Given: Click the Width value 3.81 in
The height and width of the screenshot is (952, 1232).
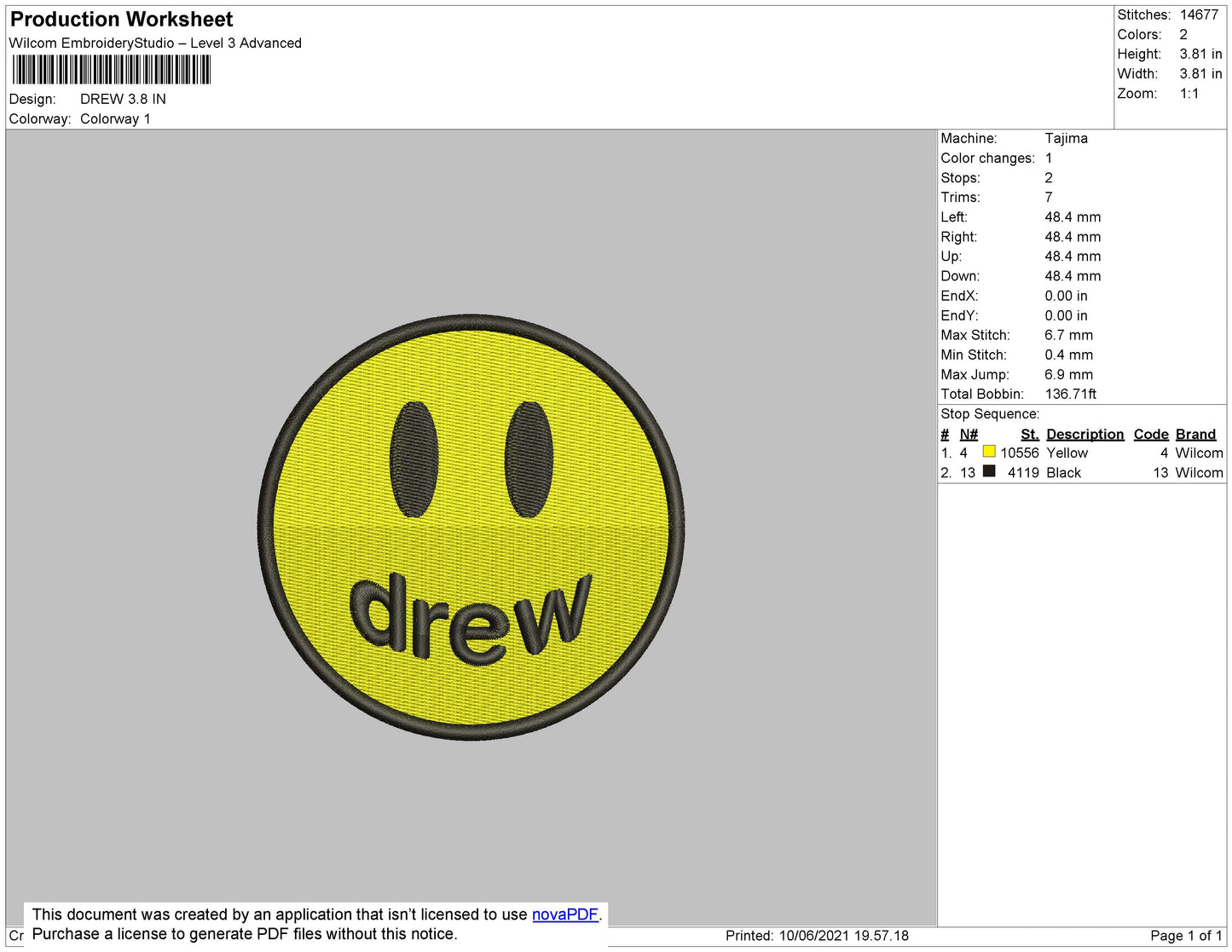Looking at the screenshot, I should 1200,73.
